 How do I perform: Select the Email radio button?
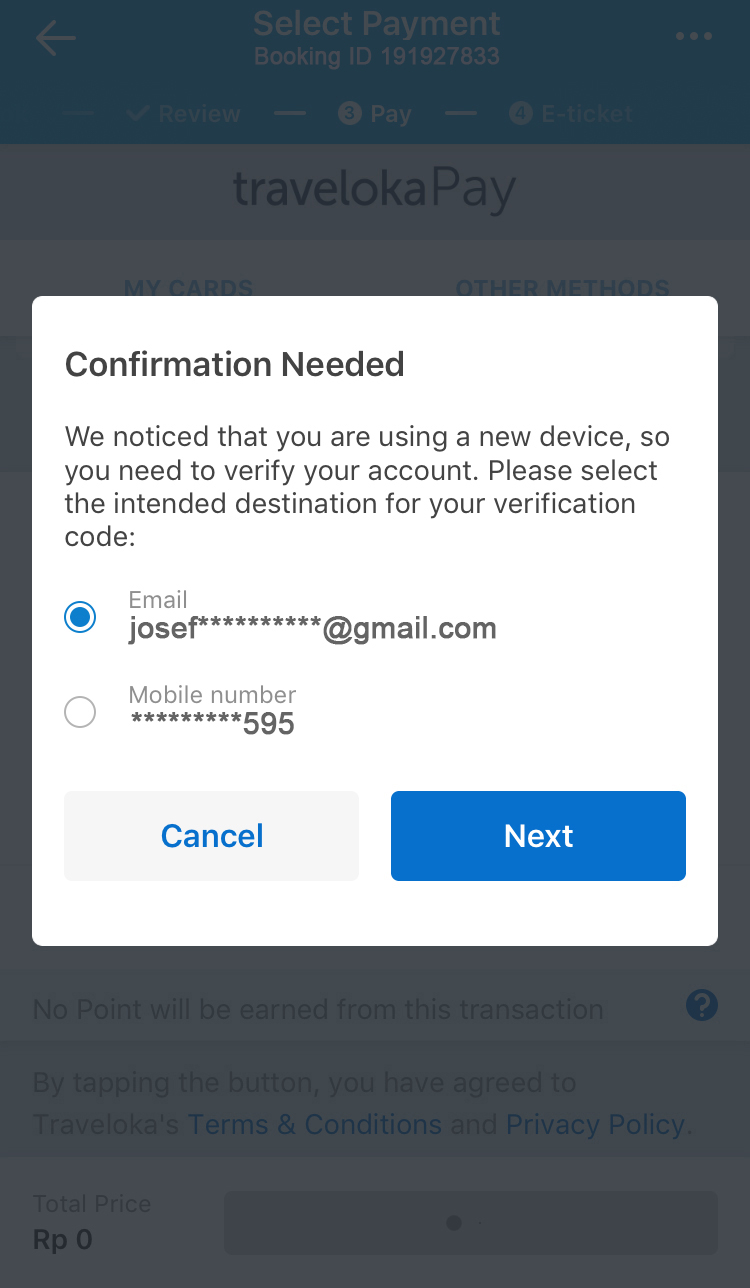(x=80, y=617)
